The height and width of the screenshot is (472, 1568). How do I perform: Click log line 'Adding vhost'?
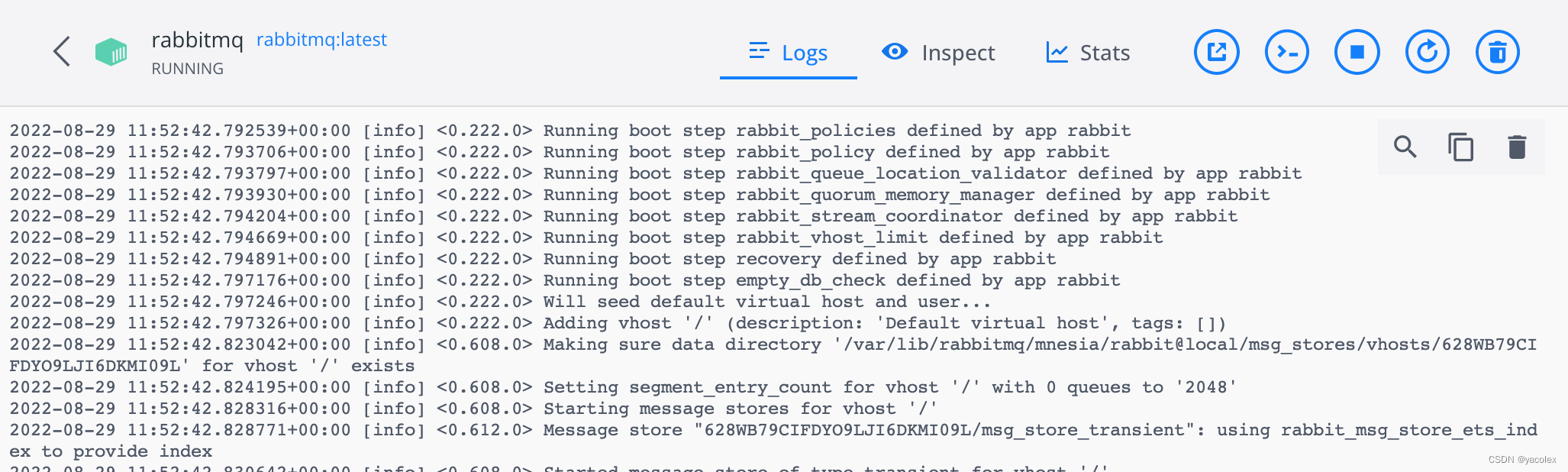[618, 323]
